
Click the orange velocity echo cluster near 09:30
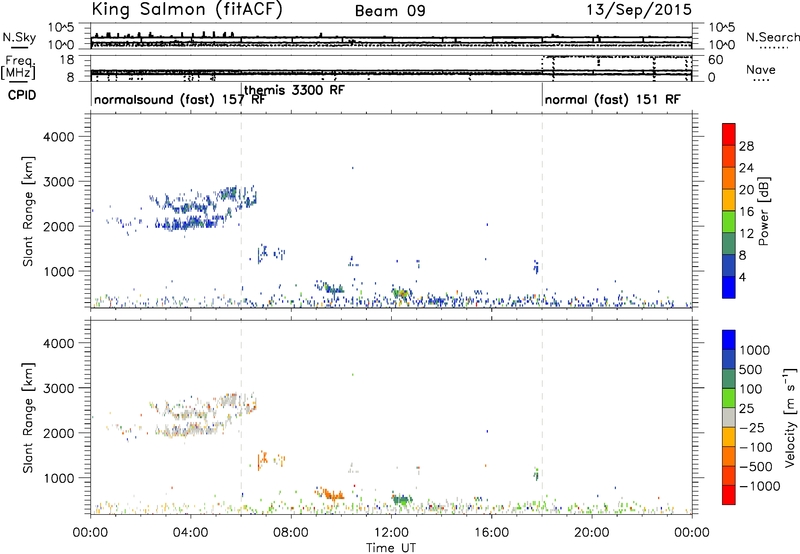click(332, 494)
